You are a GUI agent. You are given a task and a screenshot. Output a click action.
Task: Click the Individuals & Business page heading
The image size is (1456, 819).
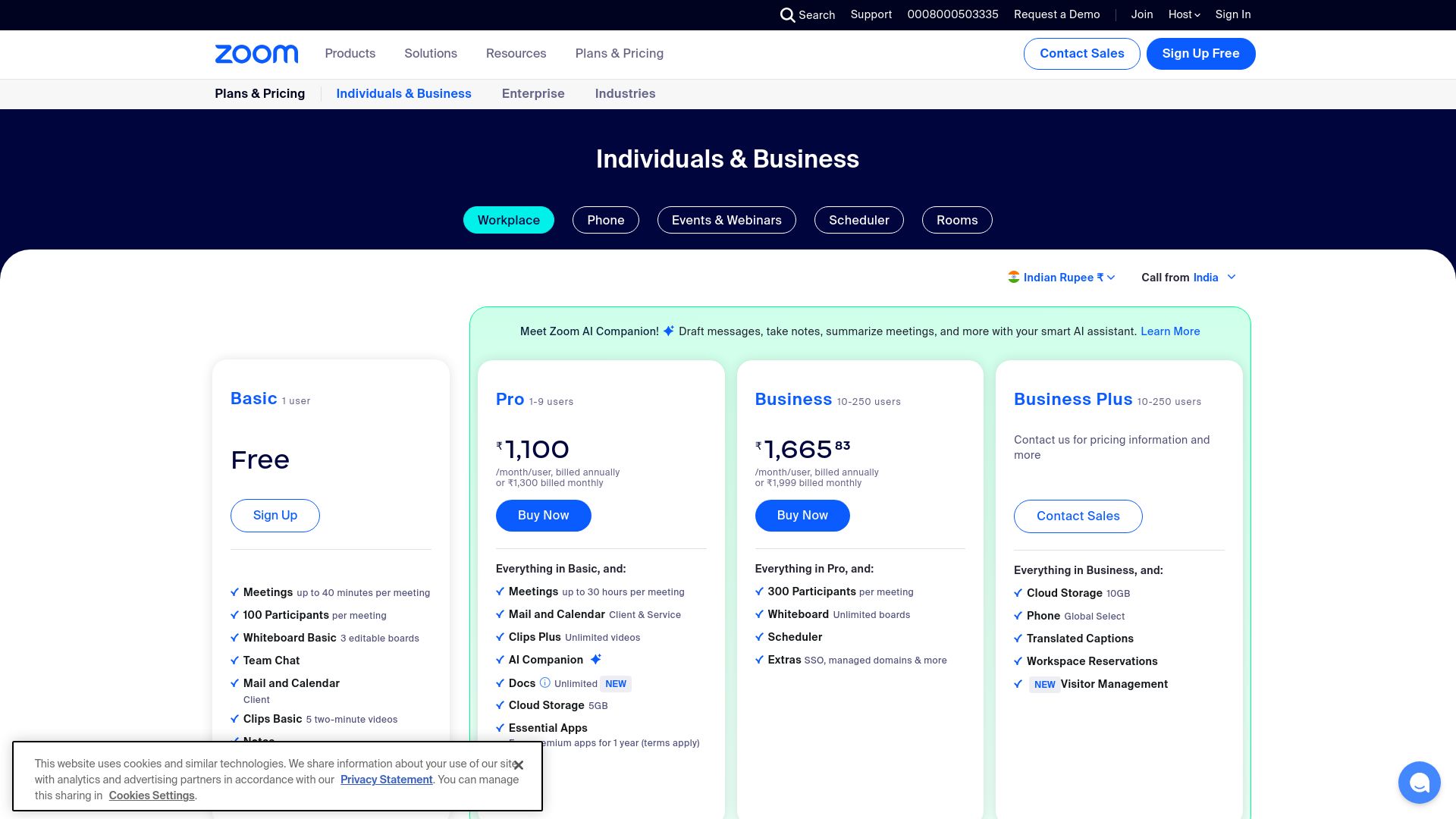[x=727, y=159]
